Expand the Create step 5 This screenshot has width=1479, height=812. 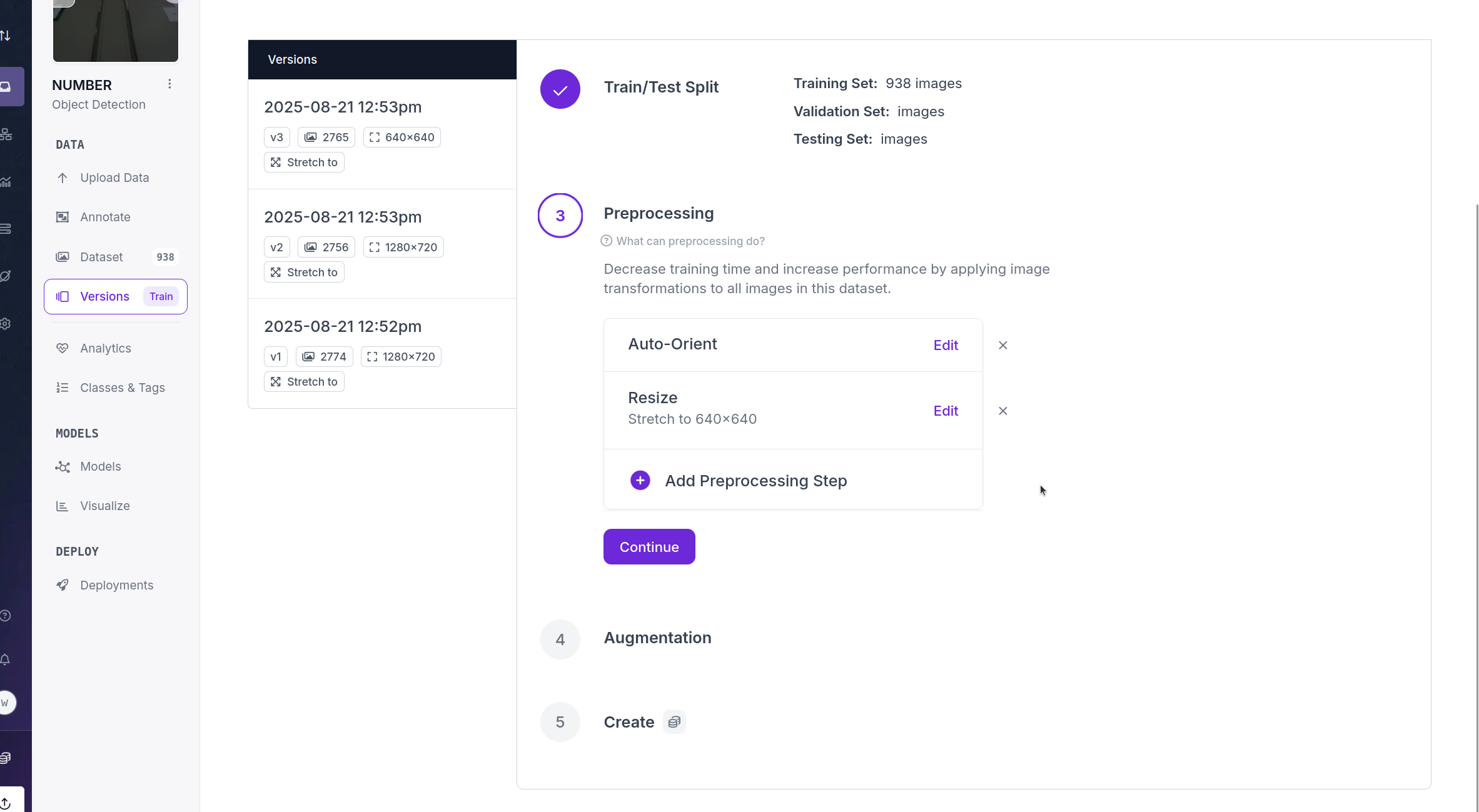tap(628, 723)
